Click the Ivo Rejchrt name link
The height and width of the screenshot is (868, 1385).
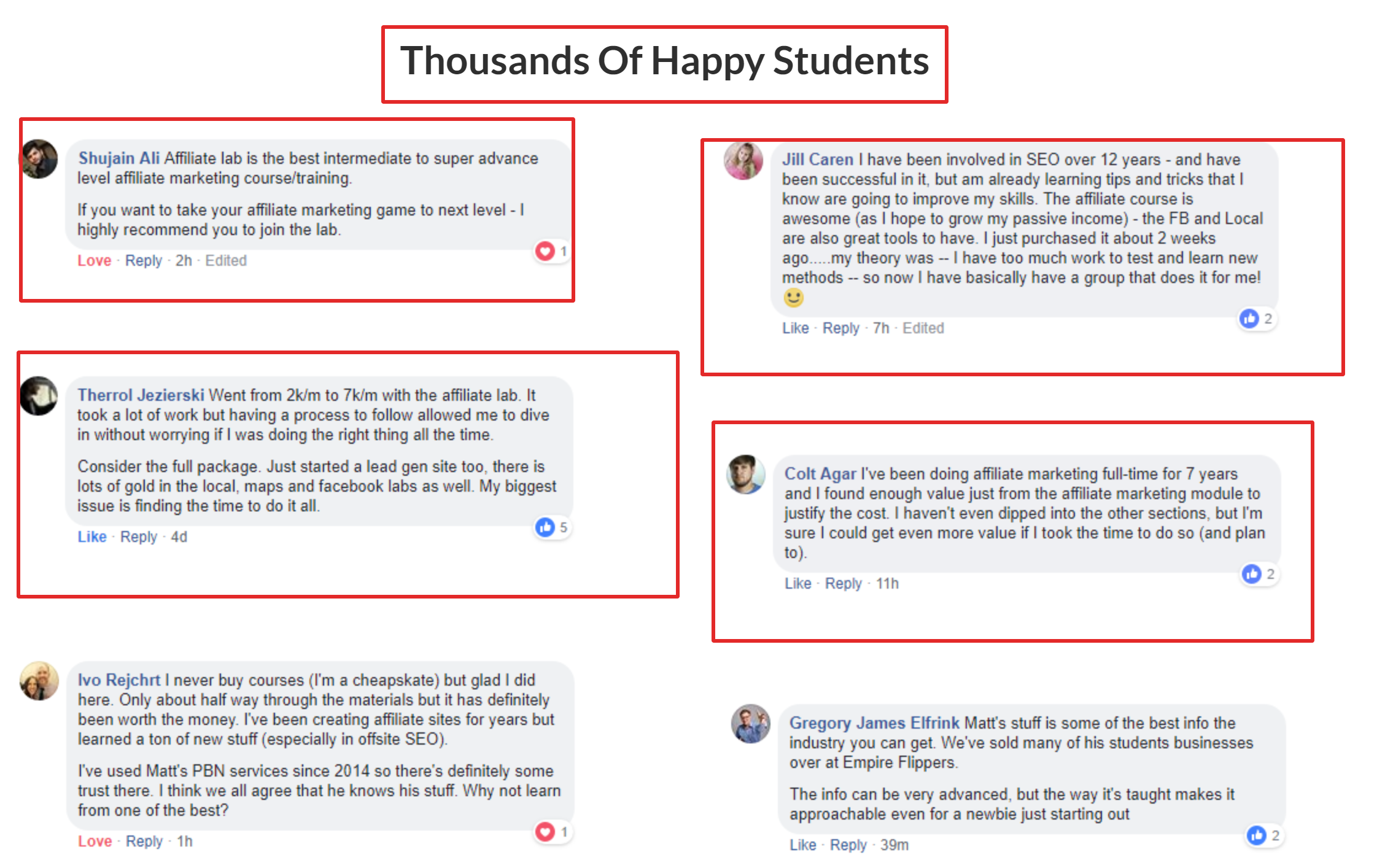(118, 680)
